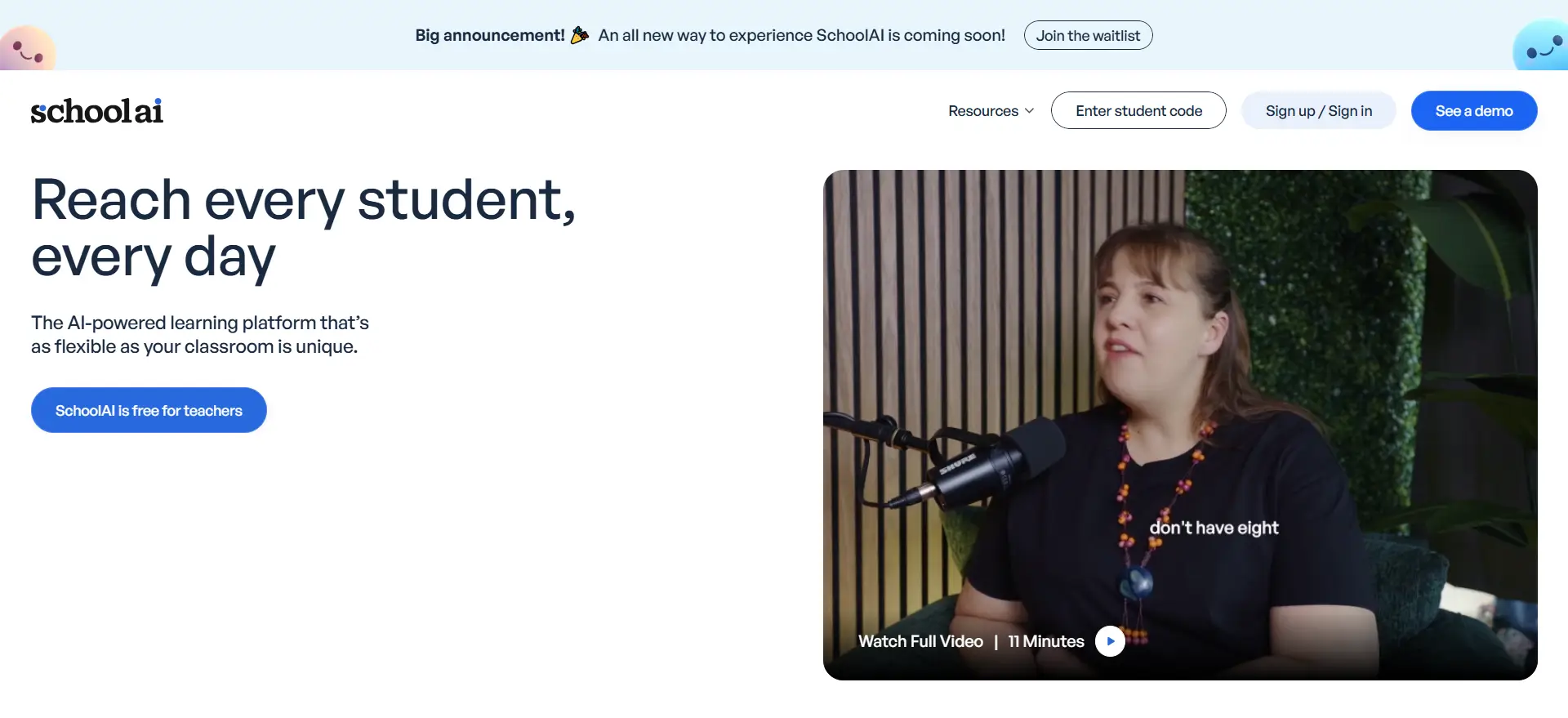1568x718 pixels.
Task: Go home via the schoolai logo
Action: 97,111
